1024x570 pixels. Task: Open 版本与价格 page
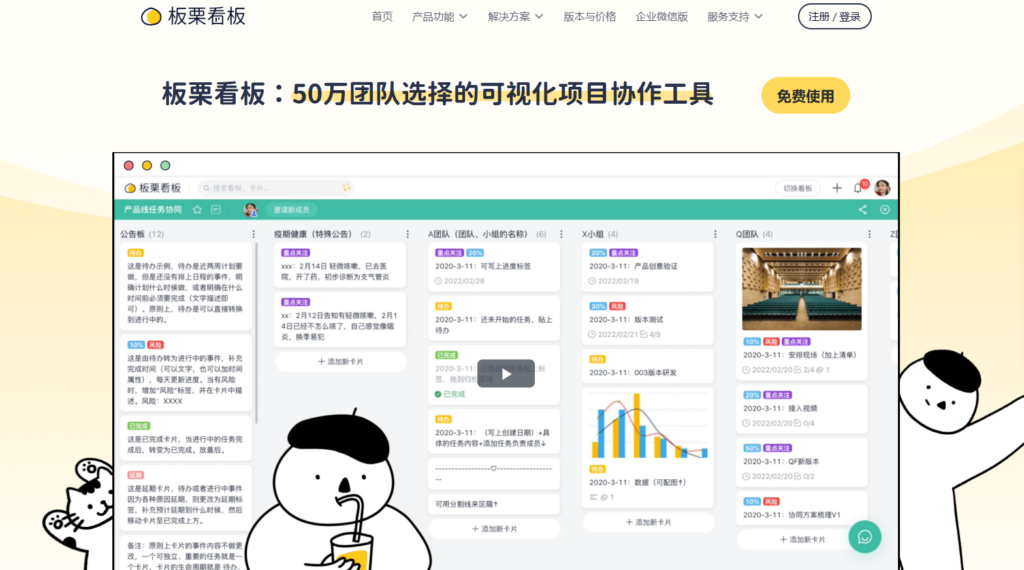click(x=590, y=16)
